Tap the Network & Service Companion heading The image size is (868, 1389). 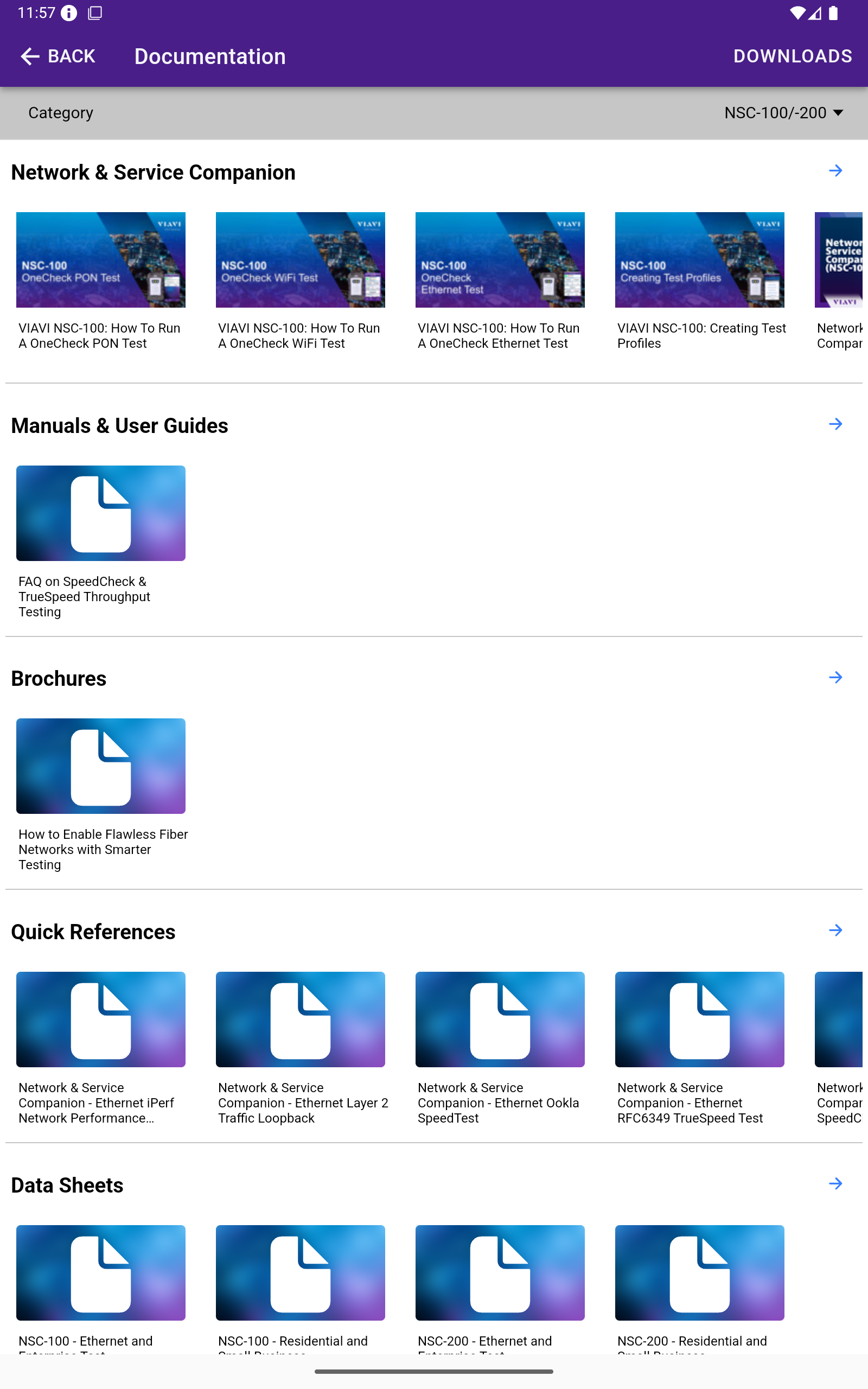(x=154, y=172)
